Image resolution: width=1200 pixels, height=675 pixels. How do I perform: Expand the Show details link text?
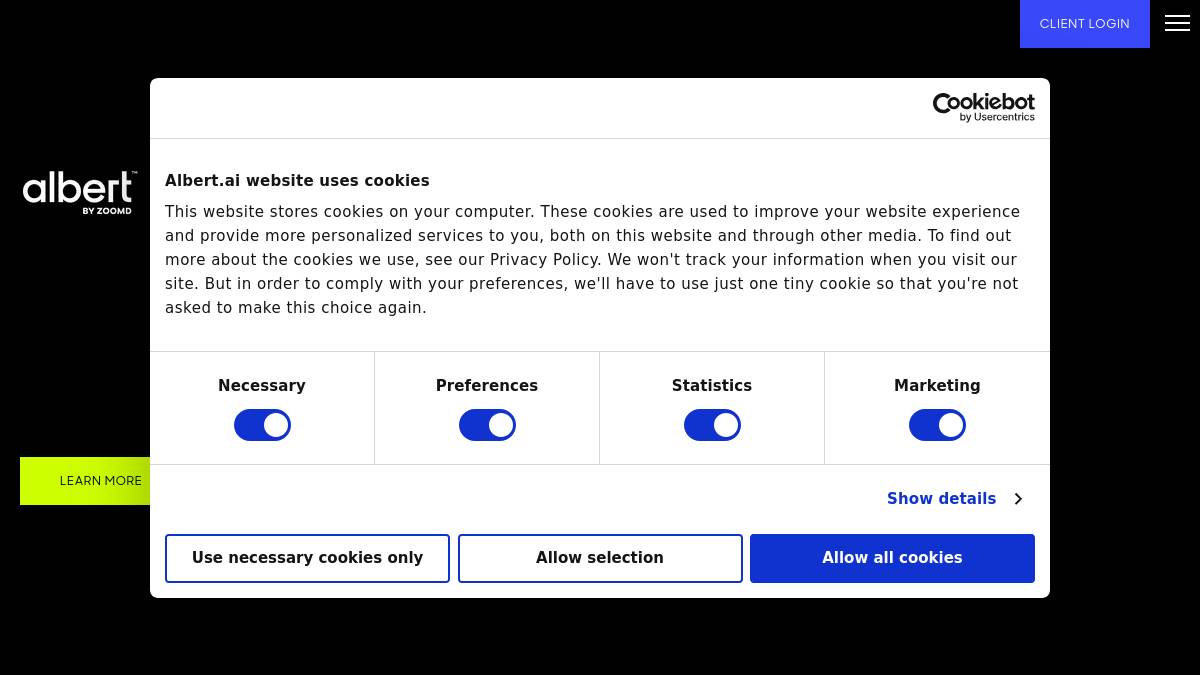click(x=941, y=499)
